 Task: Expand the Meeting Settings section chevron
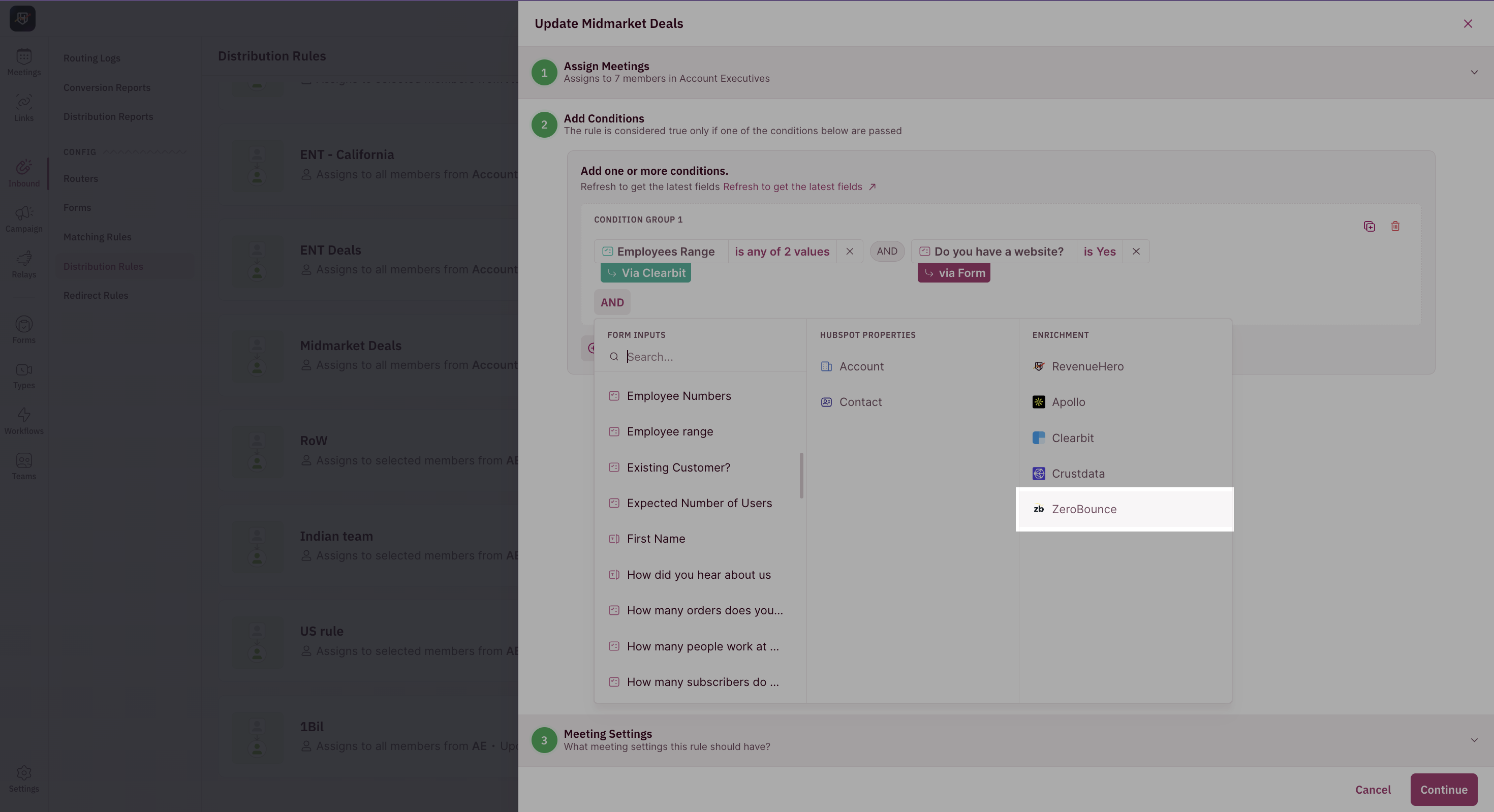[1474, 740]
